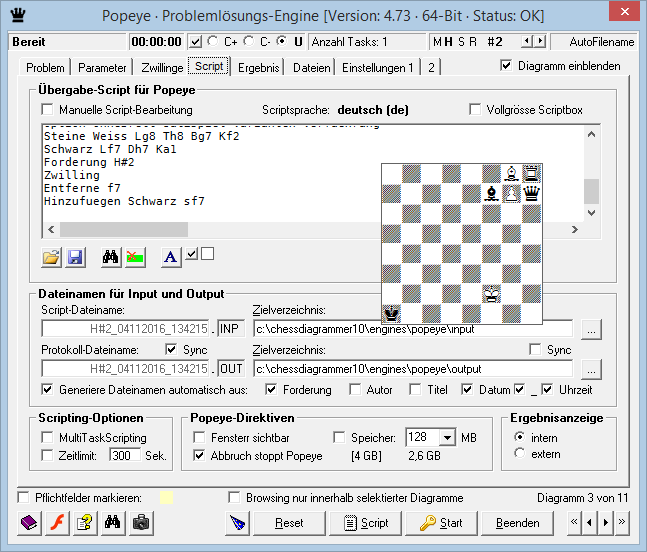This screenshot has width=647, height=552.
Task: Toggle Datum filename checkbox
Action: pos(467,389)
